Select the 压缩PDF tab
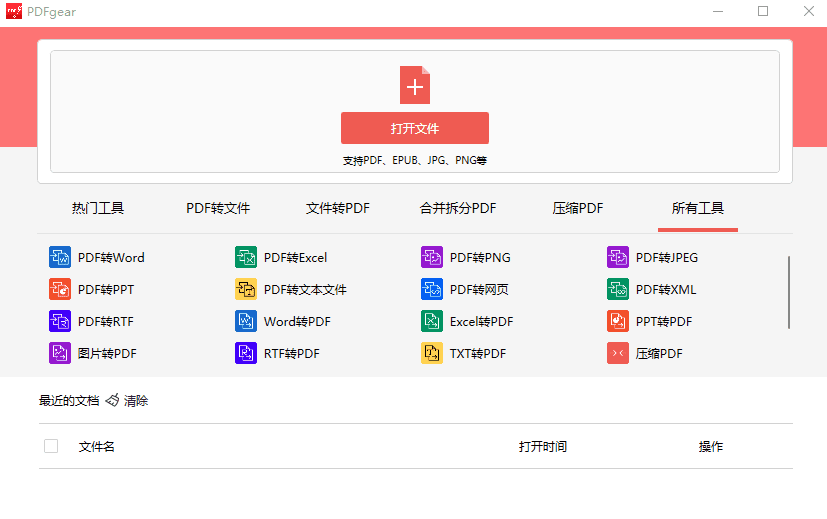This screenshot has height=519, width=827. [578, 209]
